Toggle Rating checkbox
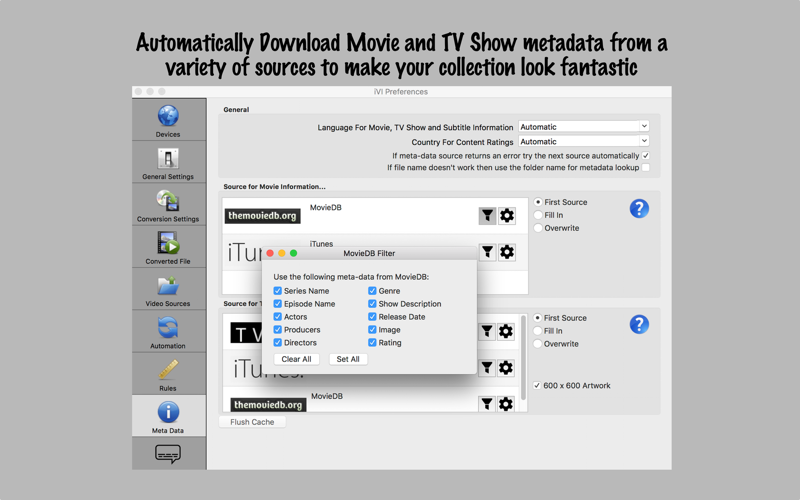The width and height of the screenshot is (800, 500). 372,343
